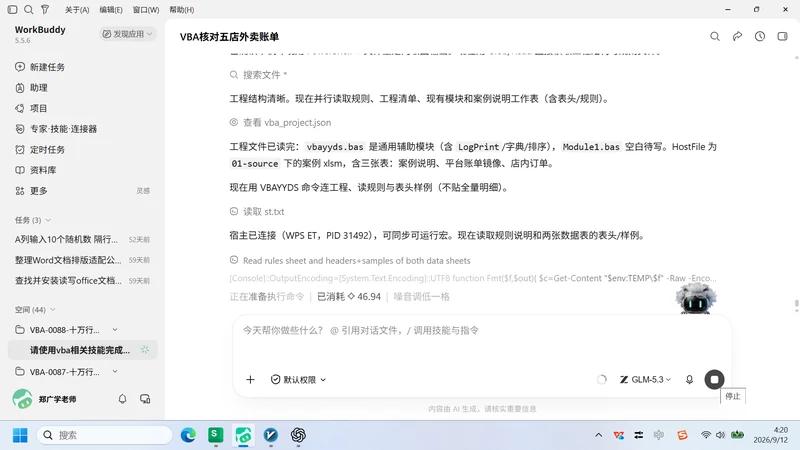Image resolution: width=800 pixels, height=450 pixels.
Task: Open the 帮助(H) menu
Action: (x=182, y=10)
